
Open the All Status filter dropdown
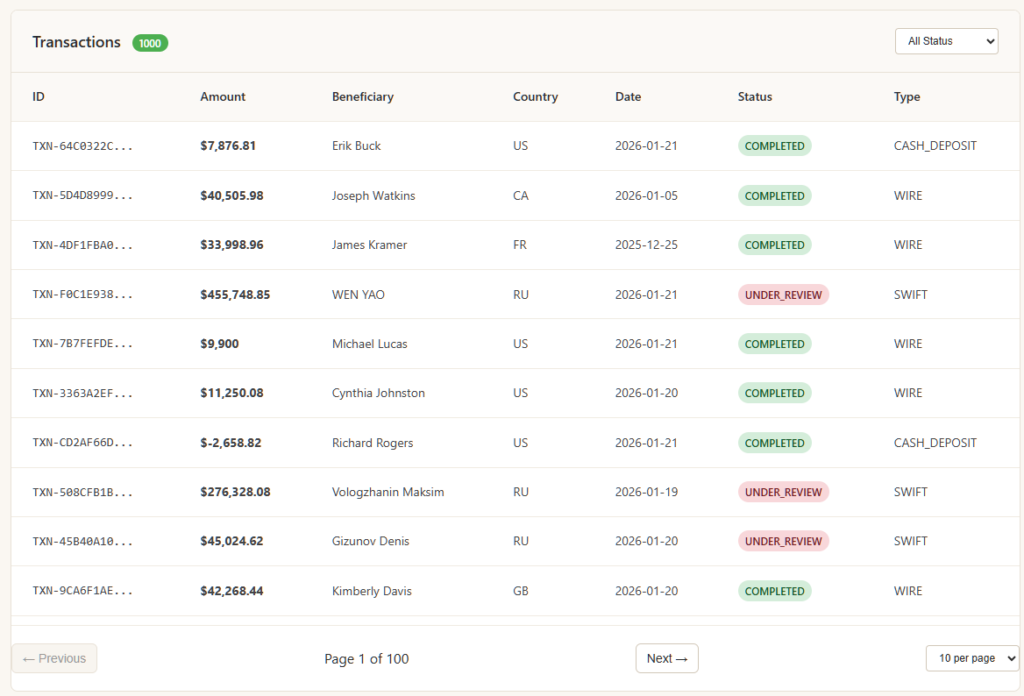pos(945,41)
